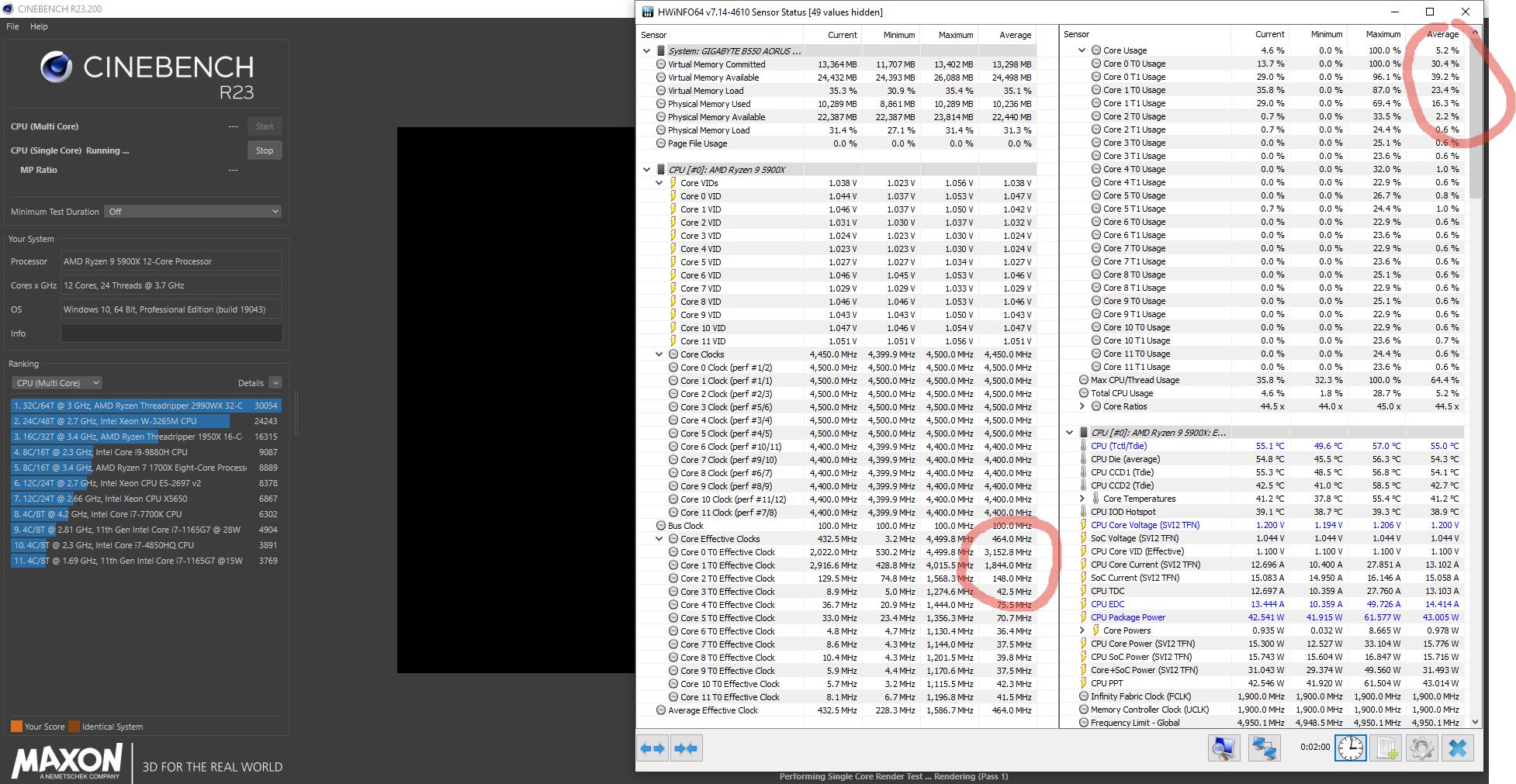
Task: Click the CPU (Multi Core) Start button
Action: pyautogui.click(x=265, y=126)
